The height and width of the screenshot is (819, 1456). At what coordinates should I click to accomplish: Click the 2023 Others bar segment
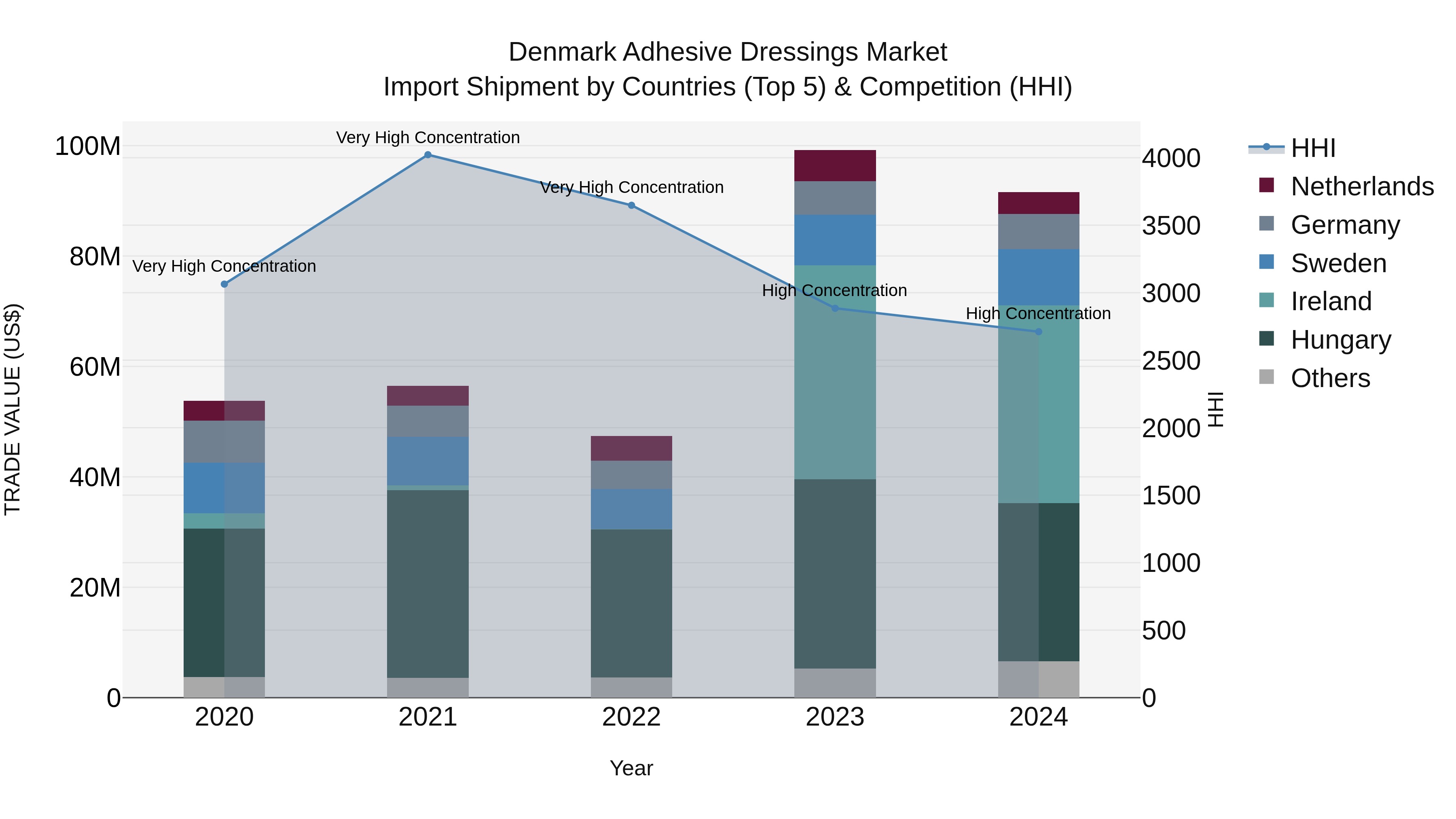pos(835,683)
